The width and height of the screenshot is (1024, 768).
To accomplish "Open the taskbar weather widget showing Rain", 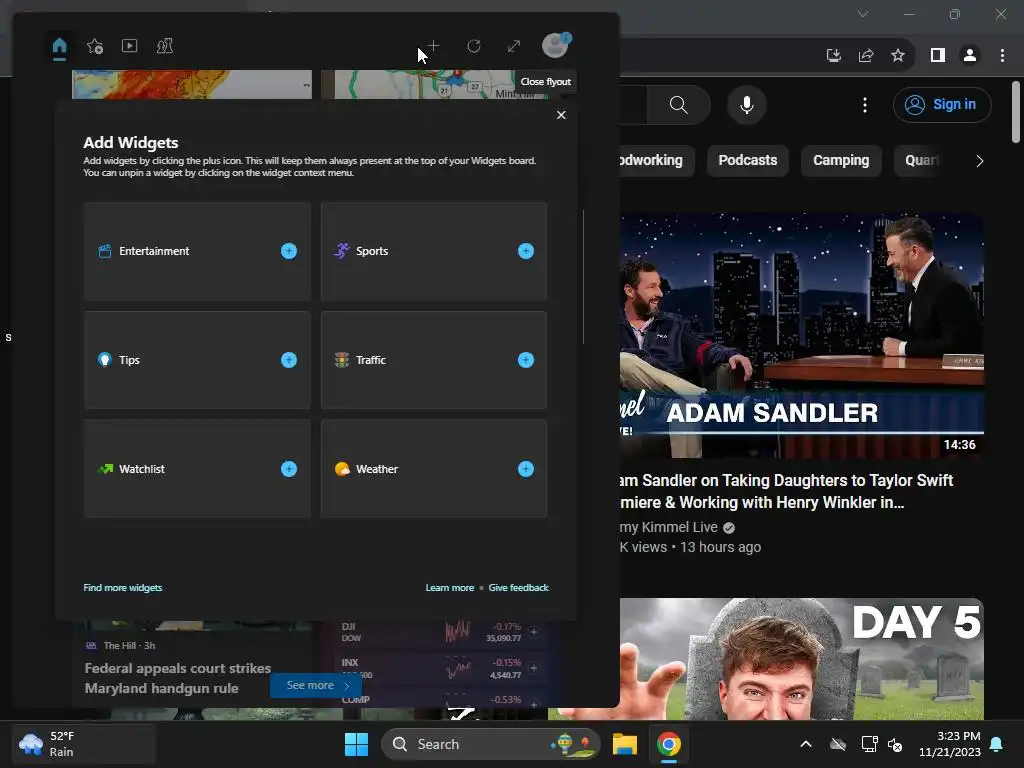I will click(84, 744).
